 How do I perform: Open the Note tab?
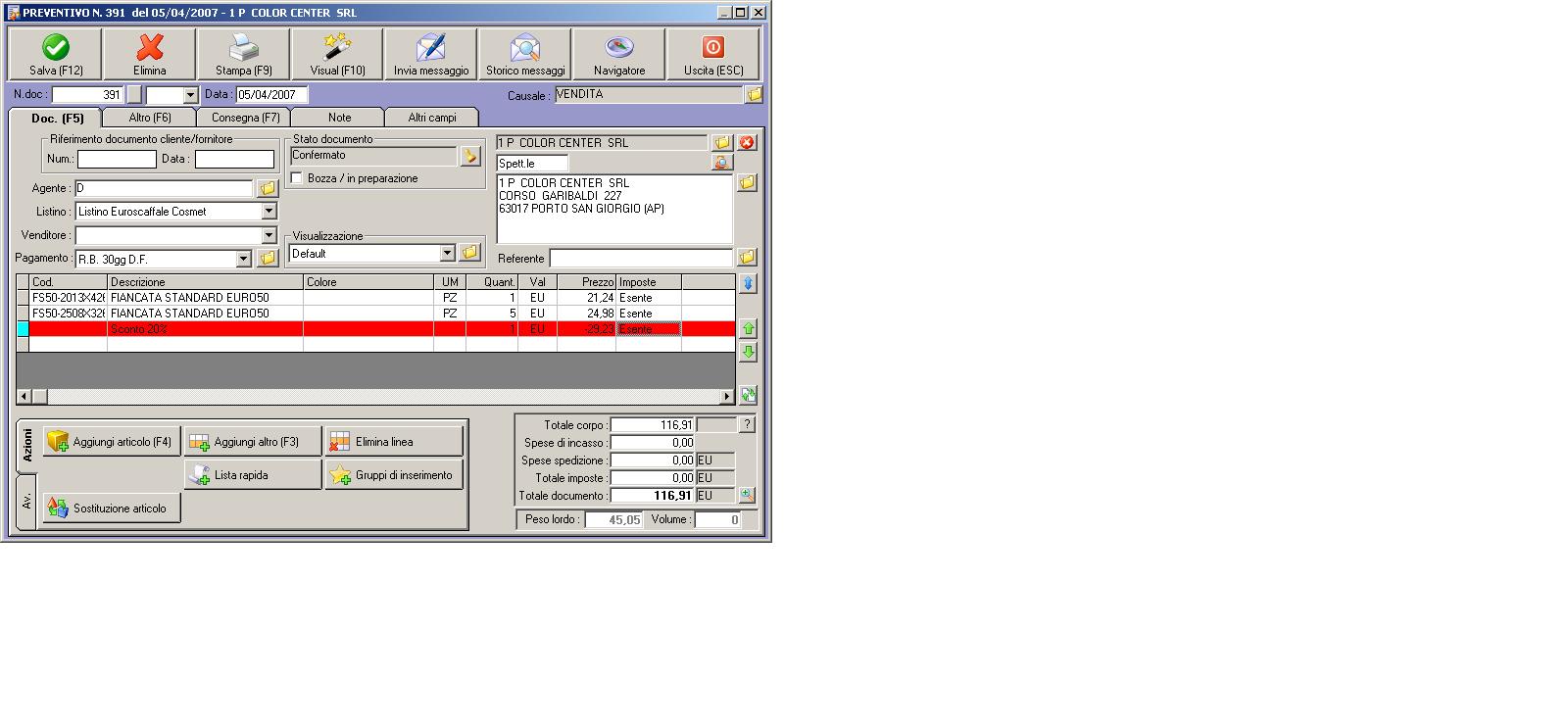[x=339, y=118]
